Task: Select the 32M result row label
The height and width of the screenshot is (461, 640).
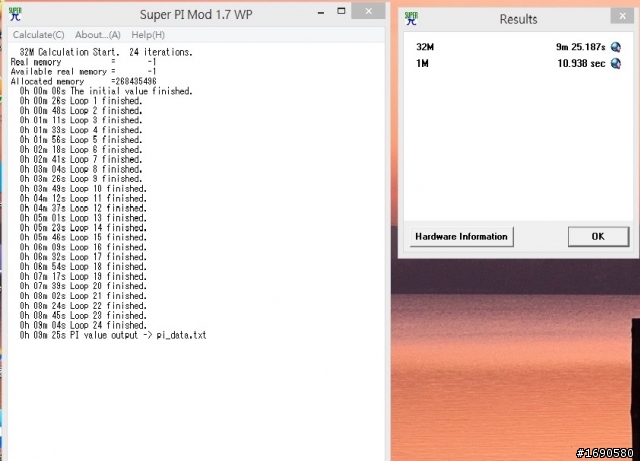Action: 425,47
